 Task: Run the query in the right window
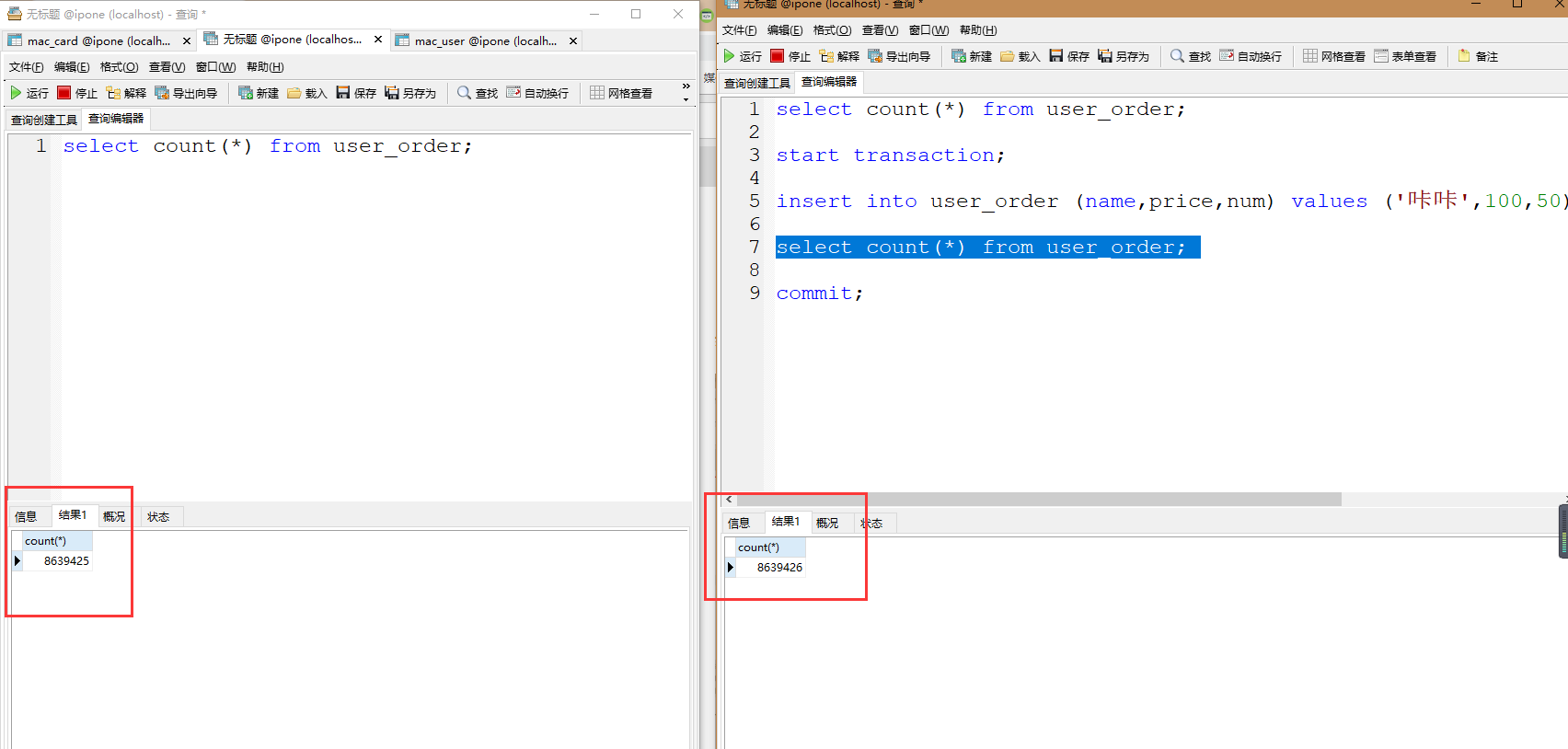(743, 56)
